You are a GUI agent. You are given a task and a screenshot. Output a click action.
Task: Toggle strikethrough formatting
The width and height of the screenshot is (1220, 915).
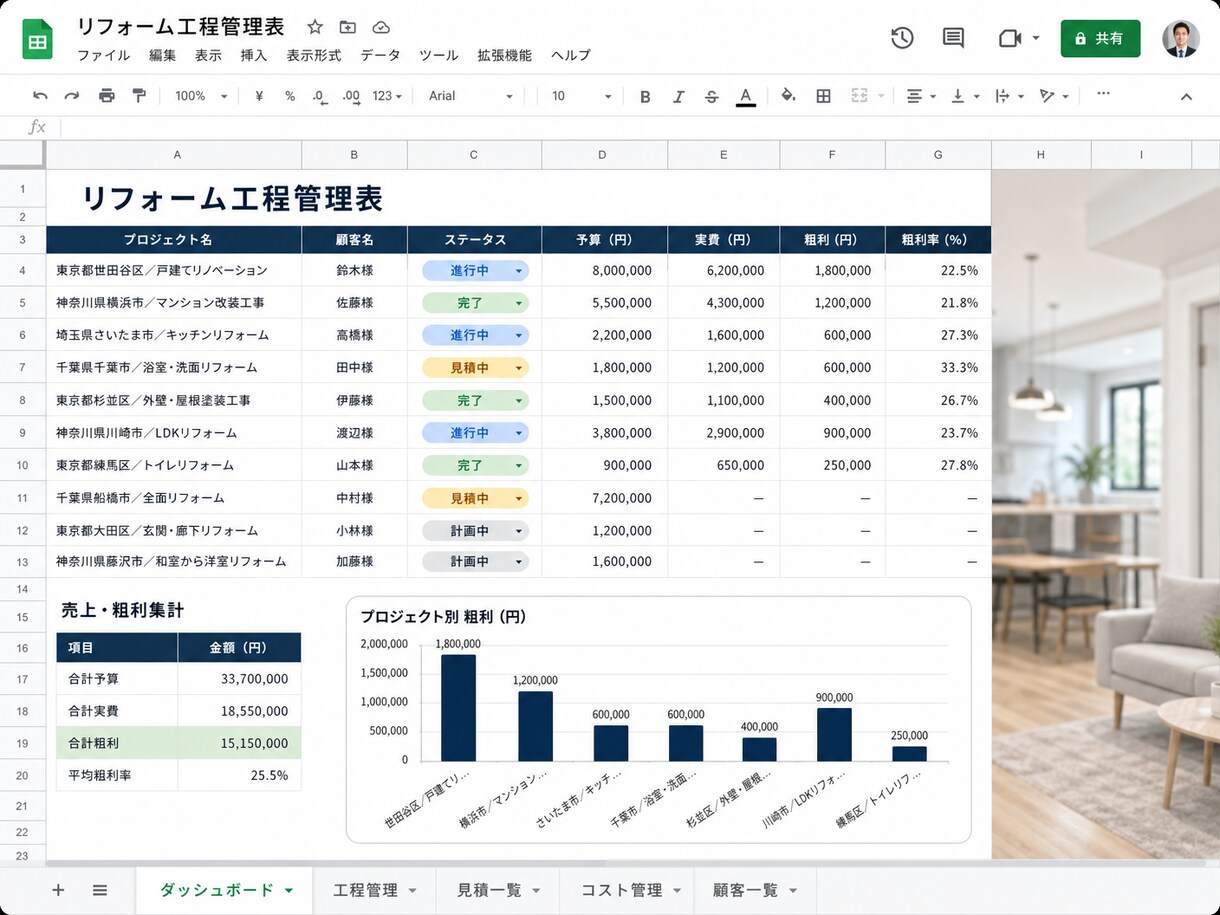coord(711,96)
